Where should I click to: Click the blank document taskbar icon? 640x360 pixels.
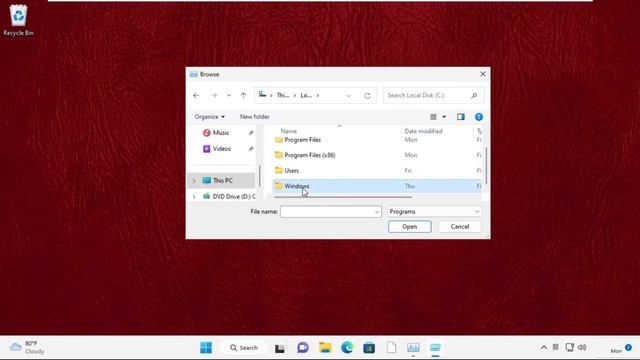tap(391, 348)
